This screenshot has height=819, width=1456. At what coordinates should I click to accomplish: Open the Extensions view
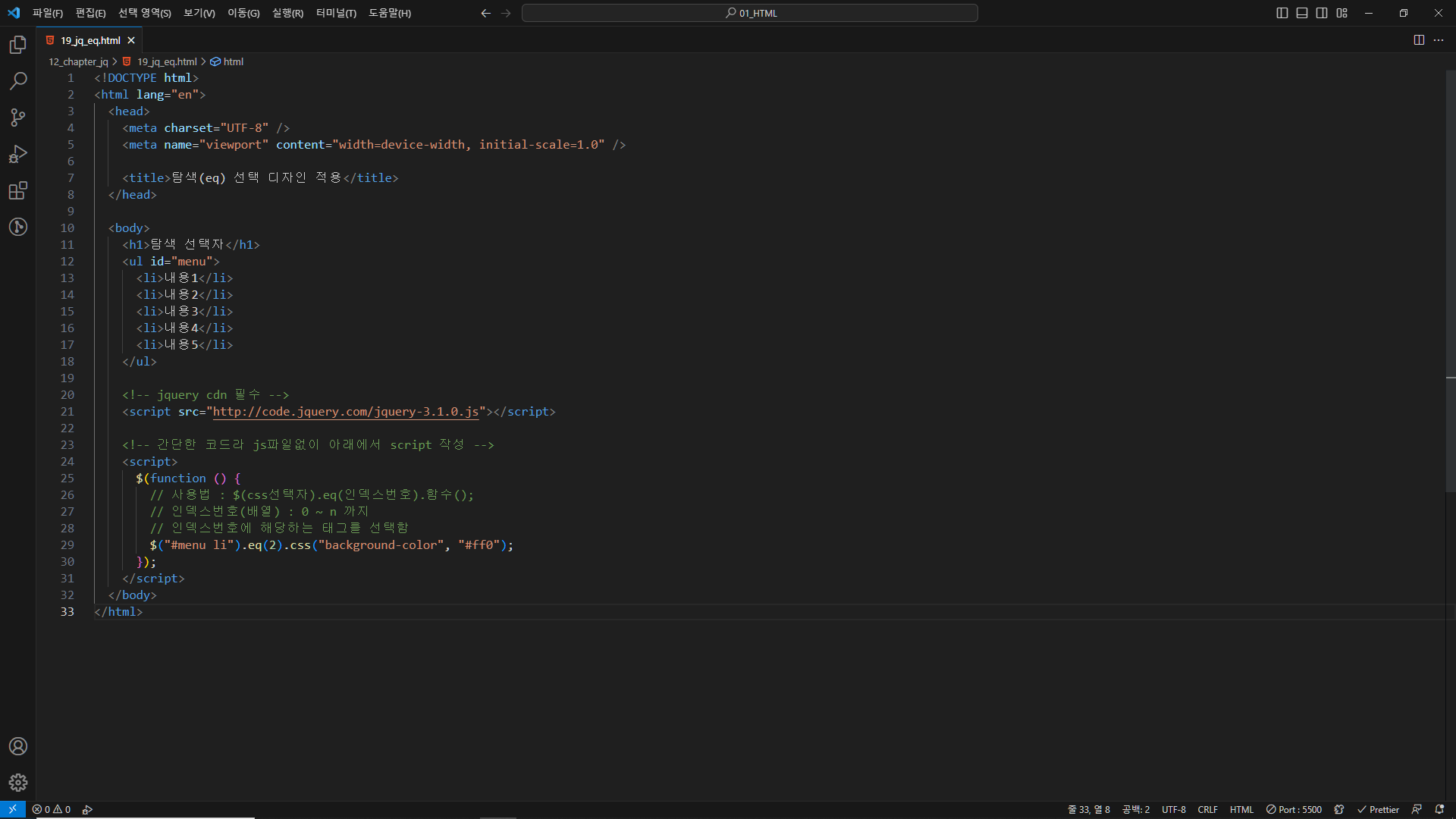(x=18, y=190)
